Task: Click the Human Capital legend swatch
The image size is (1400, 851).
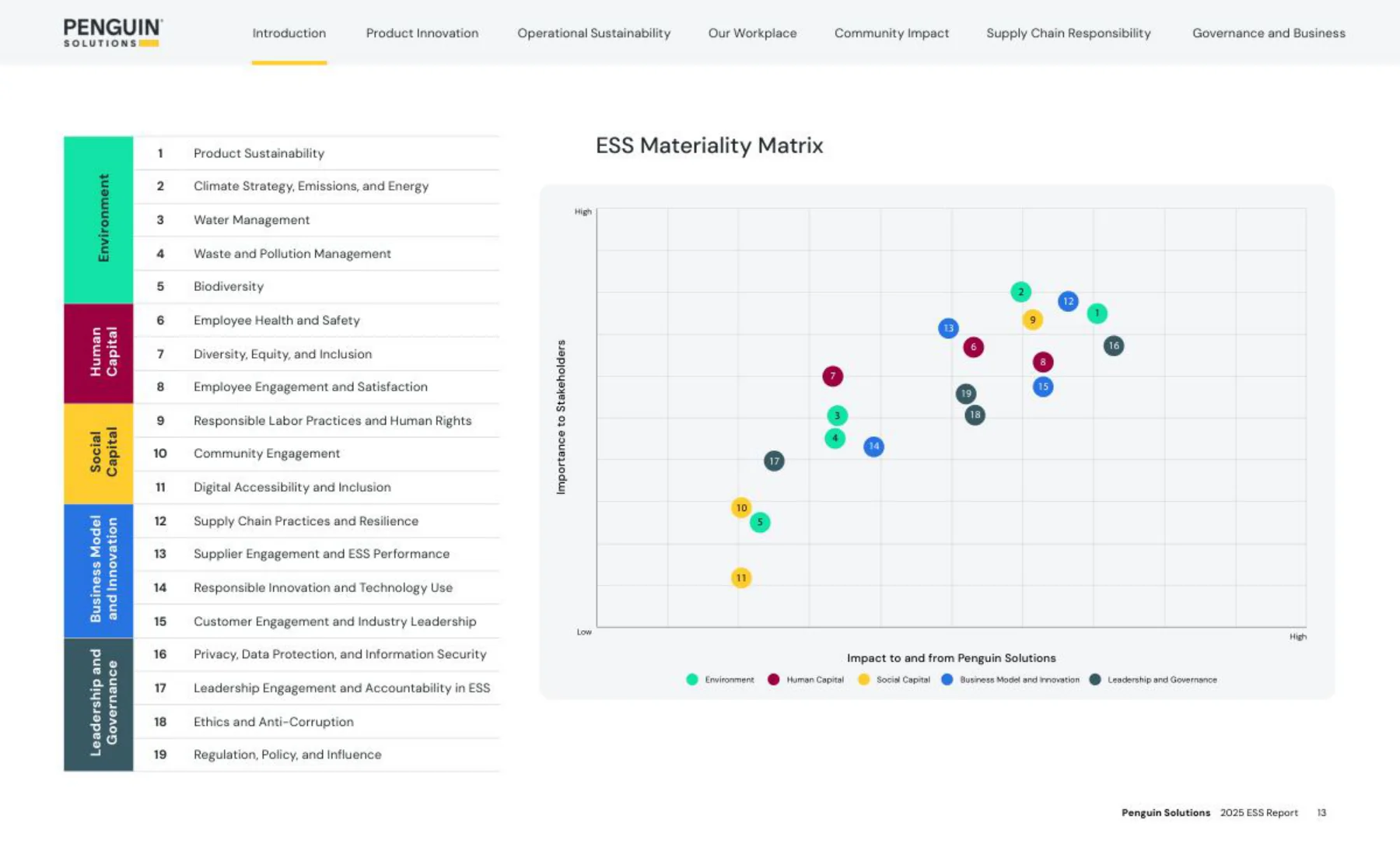Action: point(773,680)
